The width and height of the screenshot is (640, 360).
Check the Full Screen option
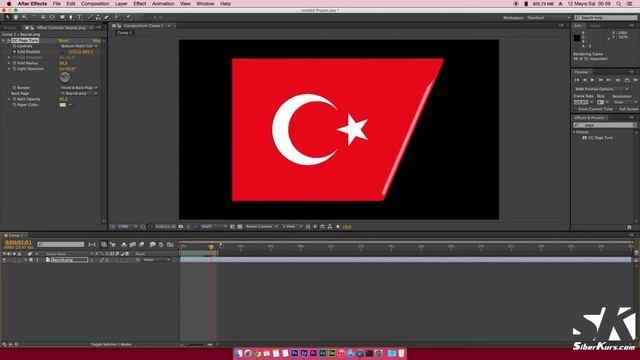(616, 109)
